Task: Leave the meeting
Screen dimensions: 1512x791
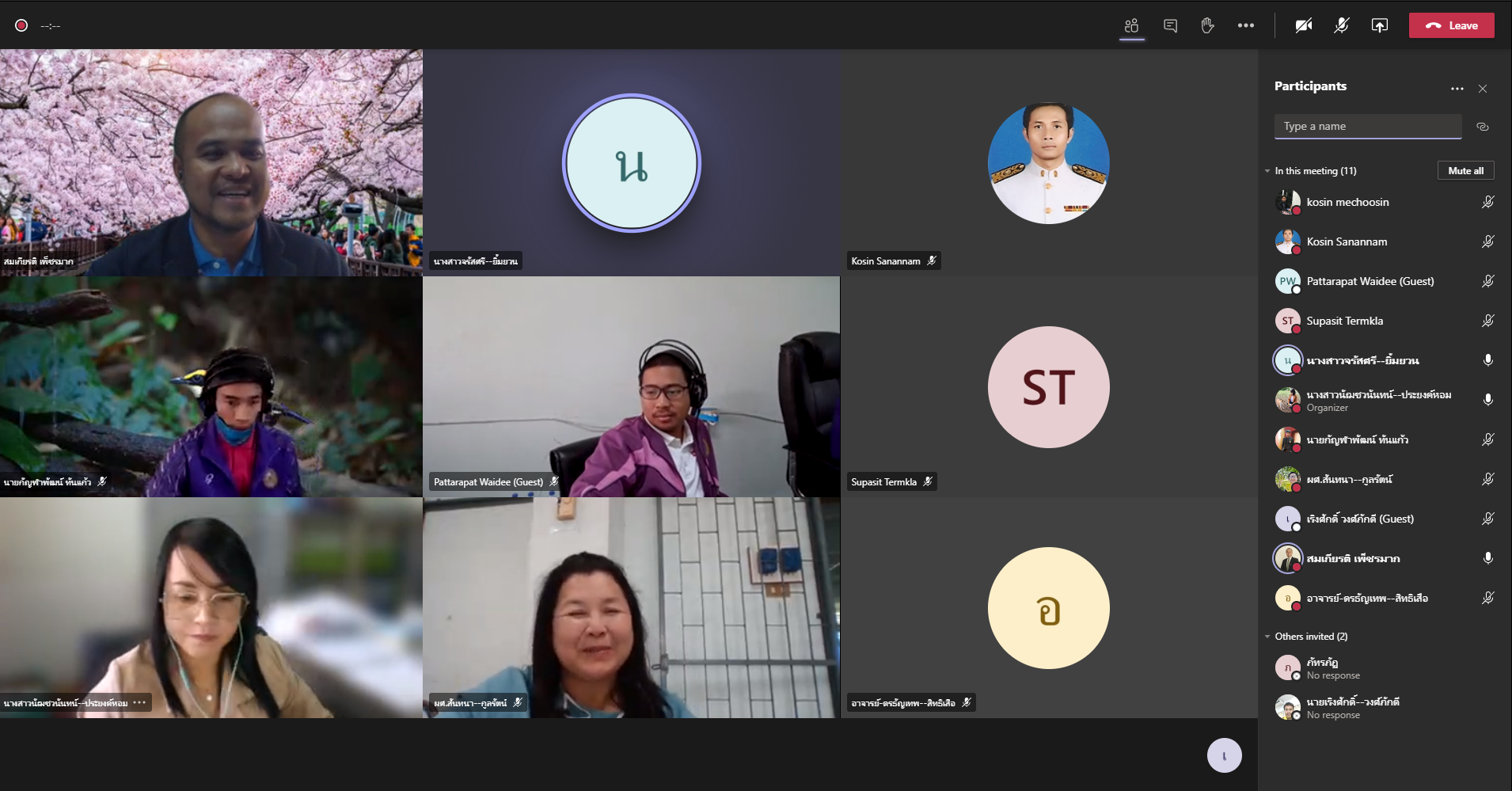Action: pyautogui.click(x=1451, y=25)
